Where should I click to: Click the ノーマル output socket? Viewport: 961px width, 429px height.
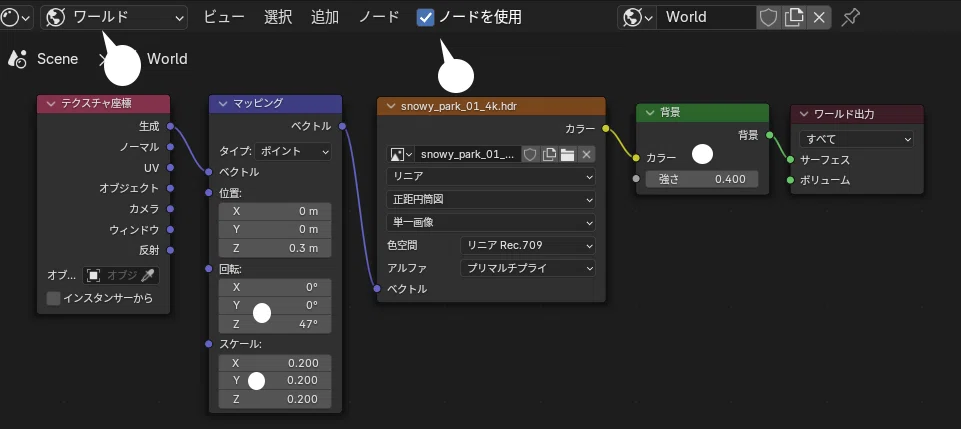(170, 147)
